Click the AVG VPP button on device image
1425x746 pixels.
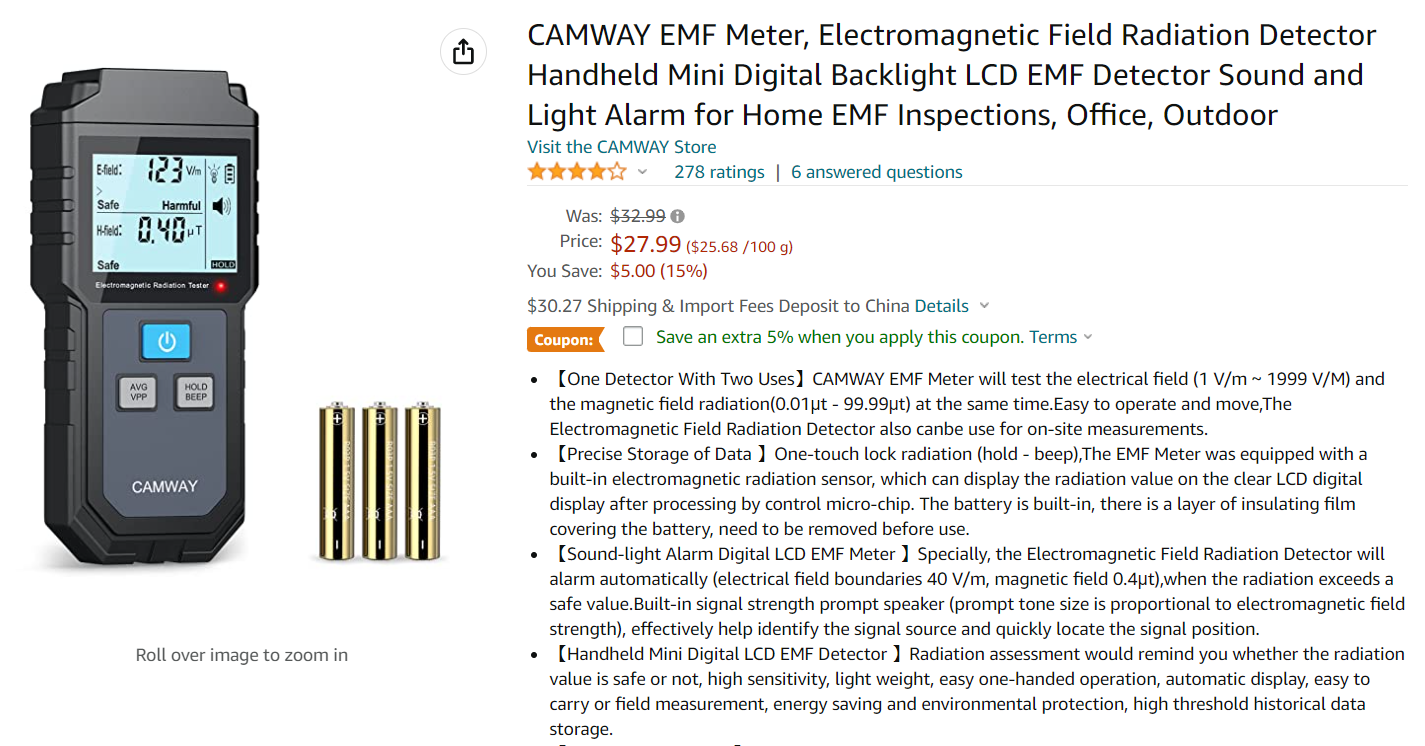138,392
